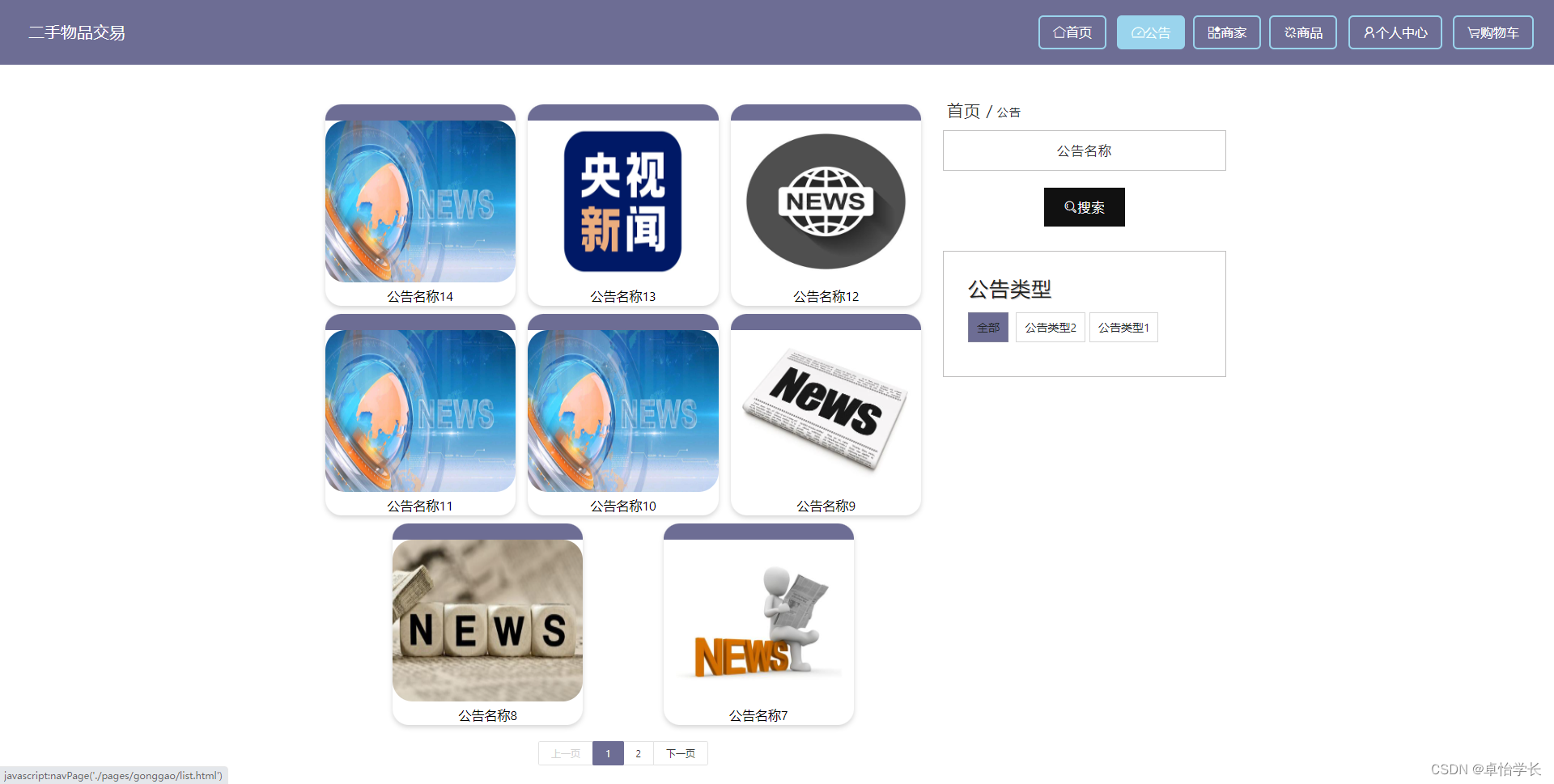Click the 二手物品交易 site title

pyautogui.click(x=77, y=32)
